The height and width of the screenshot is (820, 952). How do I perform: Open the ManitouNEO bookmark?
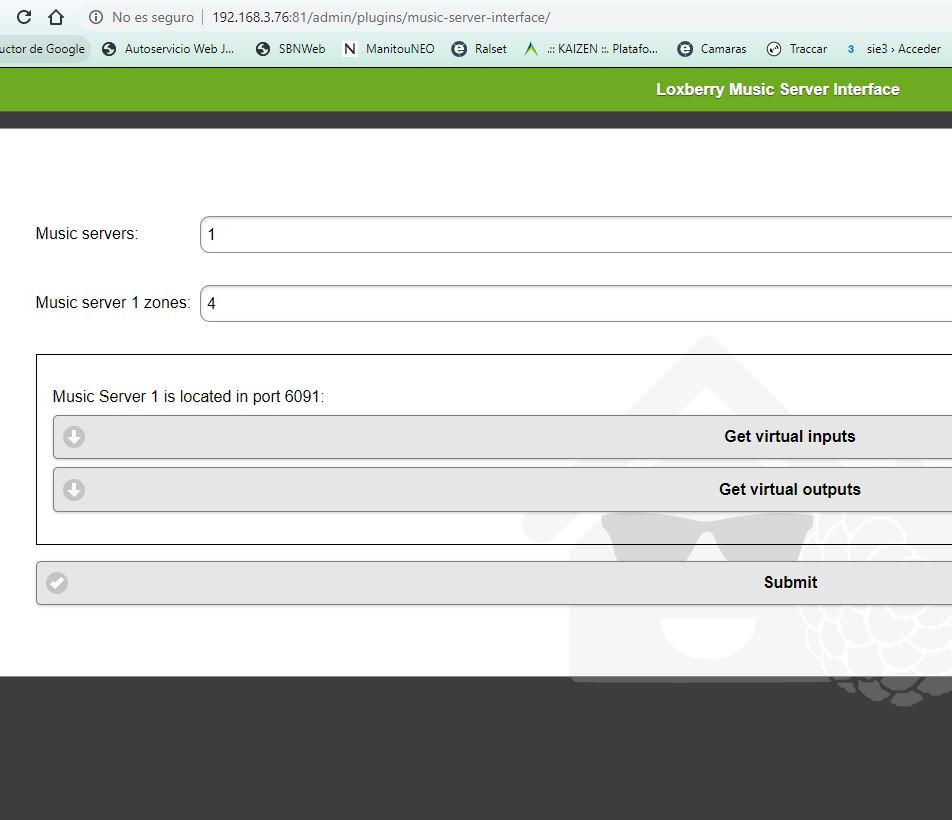click(x=389, y=49)
